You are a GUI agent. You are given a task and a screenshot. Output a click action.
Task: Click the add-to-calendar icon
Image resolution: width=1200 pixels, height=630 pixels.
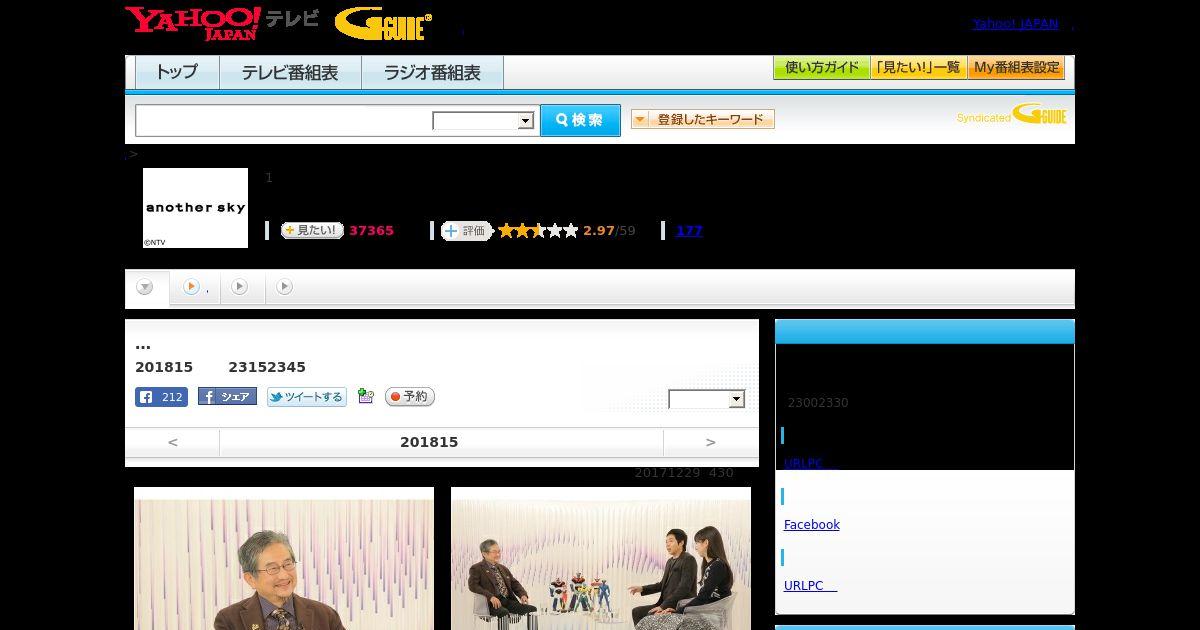[x=365, y=397]
